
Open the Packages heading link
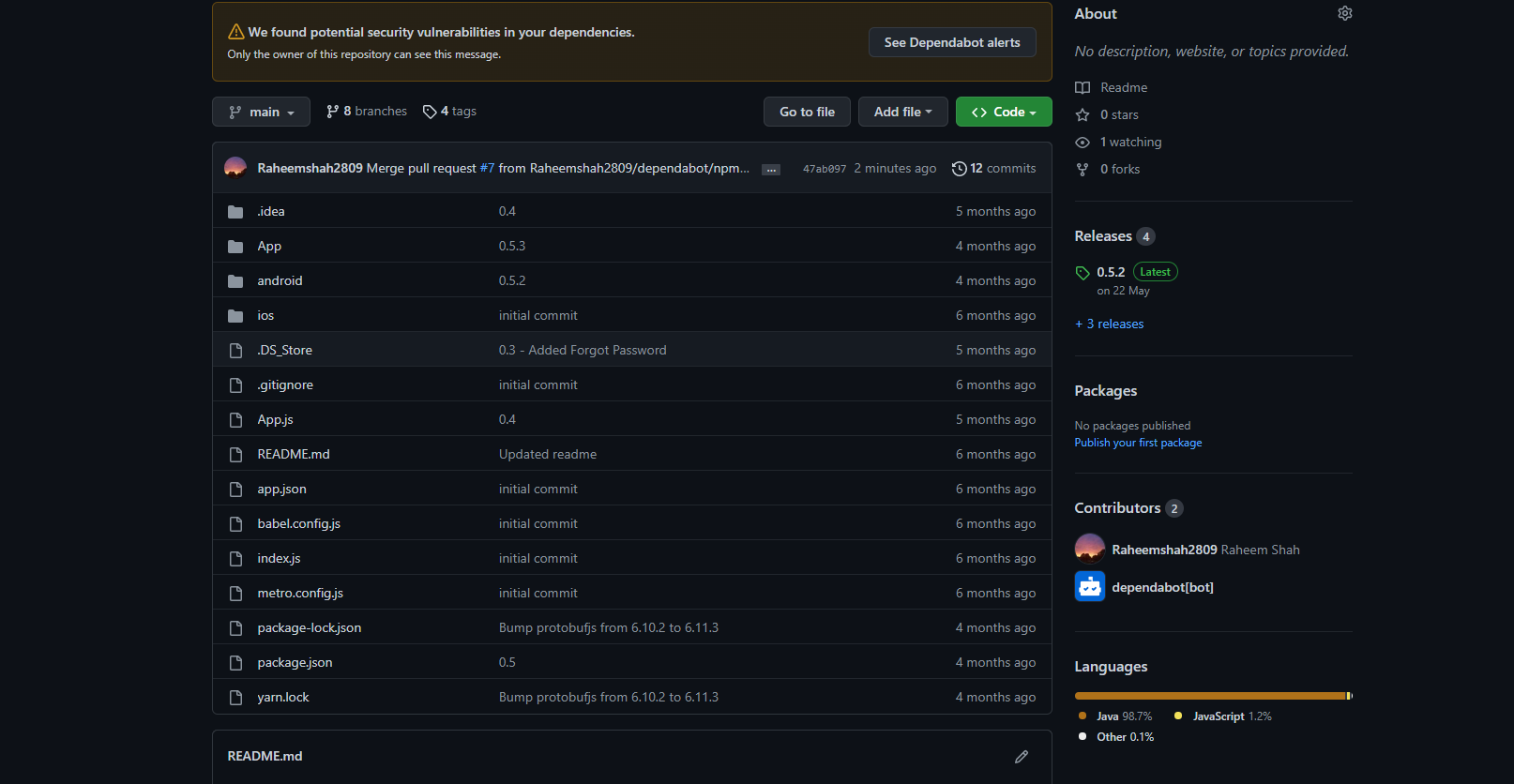[x=1106, y=391]
